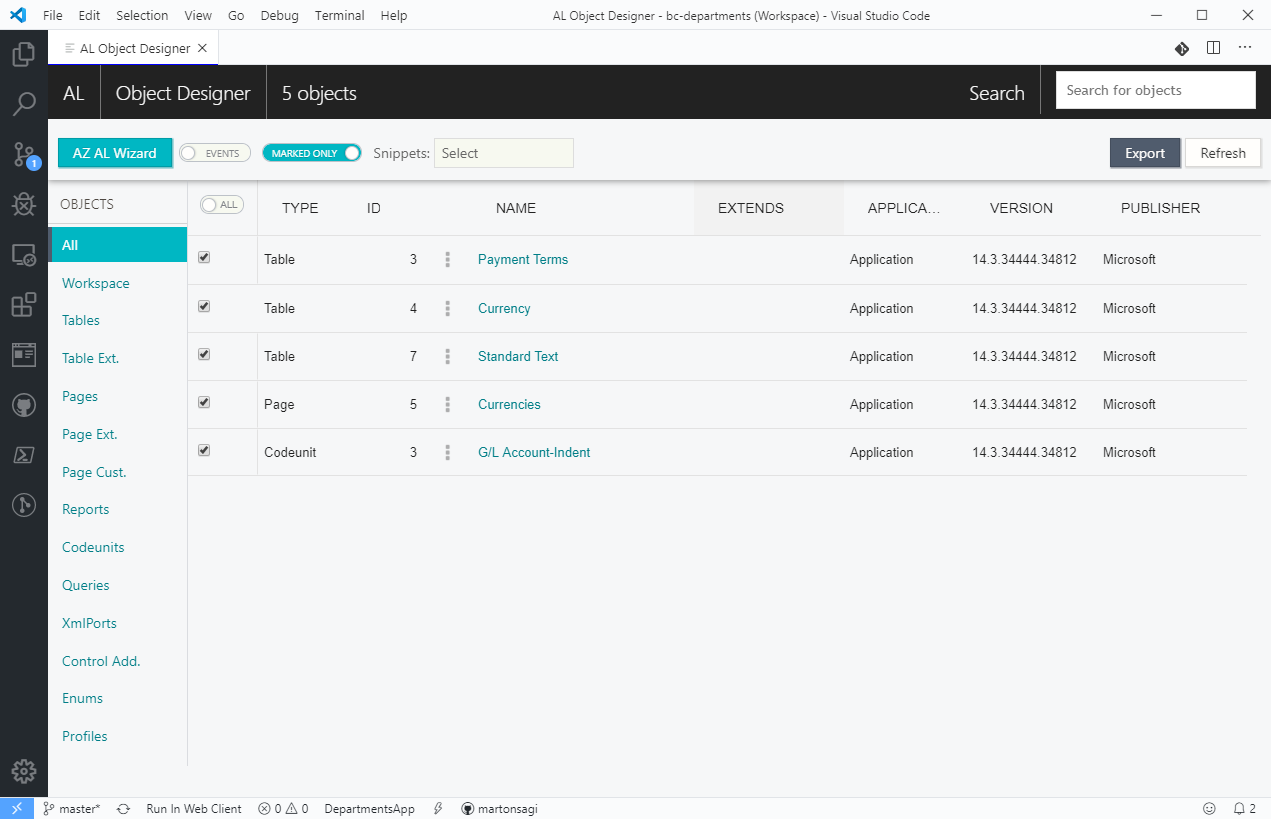This screenshot has width=1271, height=819.
Task: Open the row menu for G/L Account-Indent
Action: click(447, 453)
